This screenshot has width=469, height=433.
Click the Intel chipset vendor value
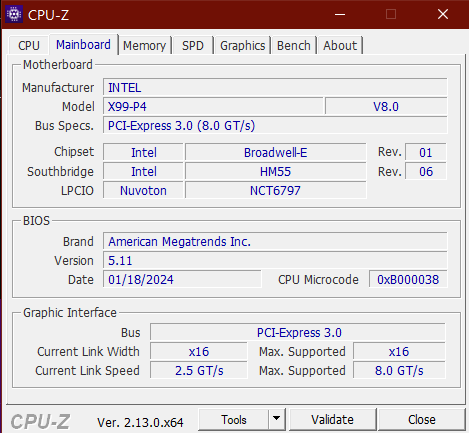pyautogui.click(x=143, y=152)
